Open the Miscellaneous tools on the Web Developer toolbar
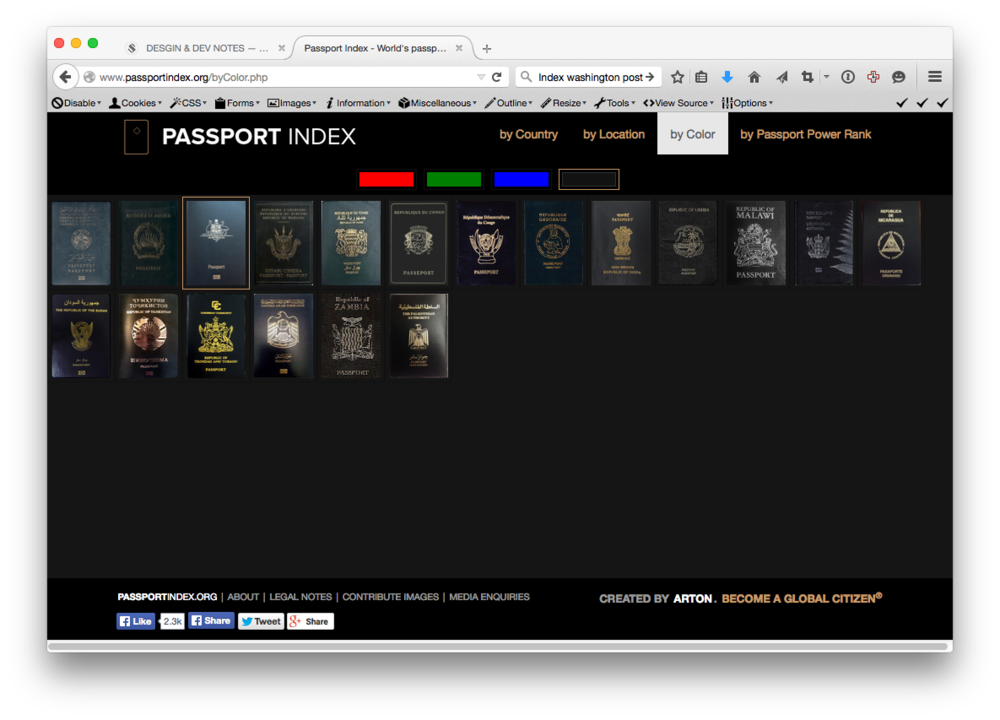Image resolution: width=1000 pixels, height=720 pixels. click(x=436, y=102)
